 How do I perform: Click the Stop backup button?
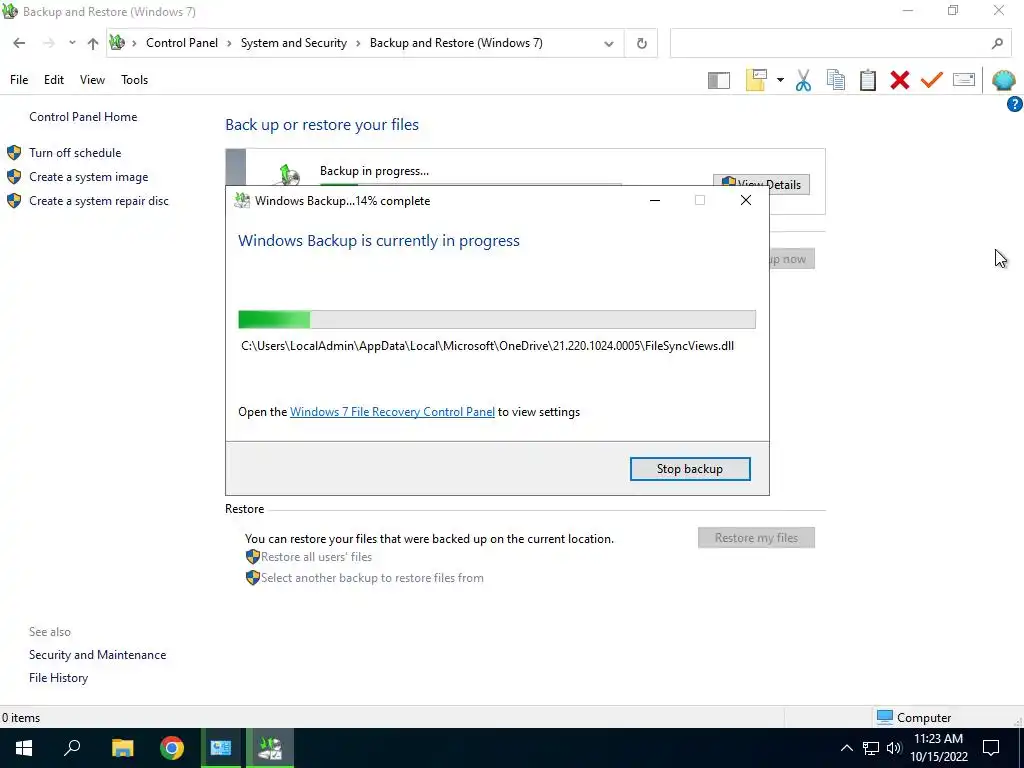click(690, 469)
